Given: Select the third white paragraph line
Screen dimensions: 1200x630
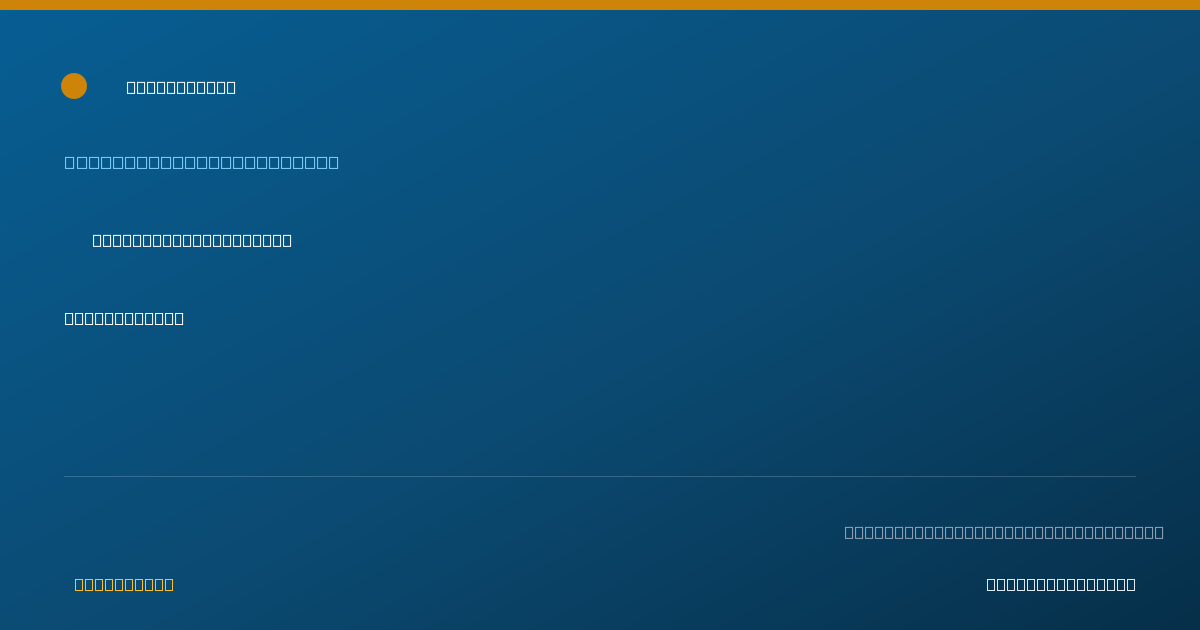Looking at the screenshot, I should (124, 318).
